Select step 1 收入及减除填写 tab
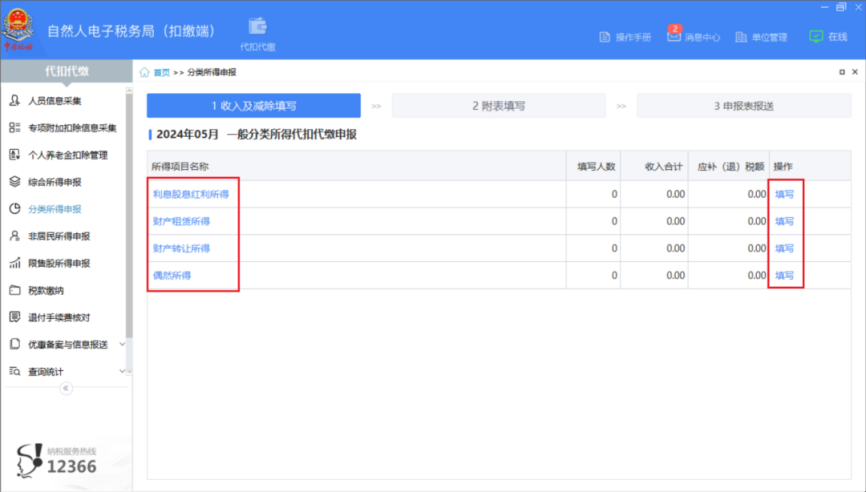The height and width of the screenshot is (492, 866). (253, 106)
